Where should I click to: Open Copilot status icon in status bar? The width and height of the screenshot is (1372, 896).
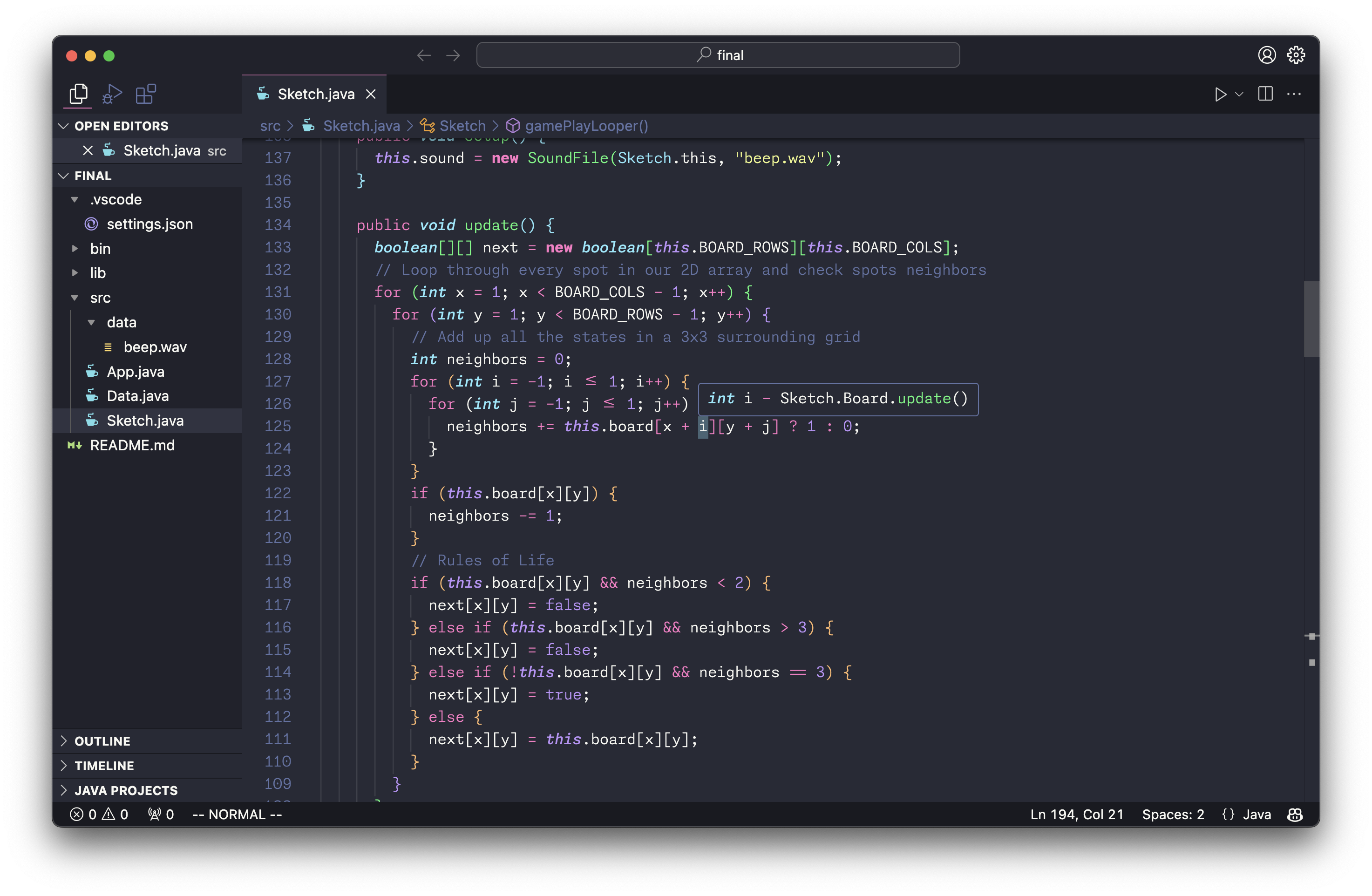pyautogui.click(x=1295, y=814)
